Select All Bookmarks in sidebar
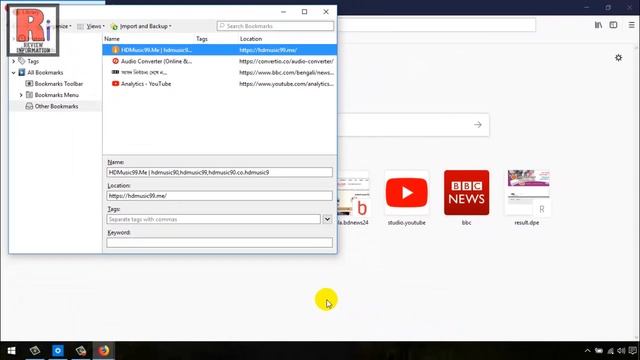640x360 pixels. (x=45, y=73)
